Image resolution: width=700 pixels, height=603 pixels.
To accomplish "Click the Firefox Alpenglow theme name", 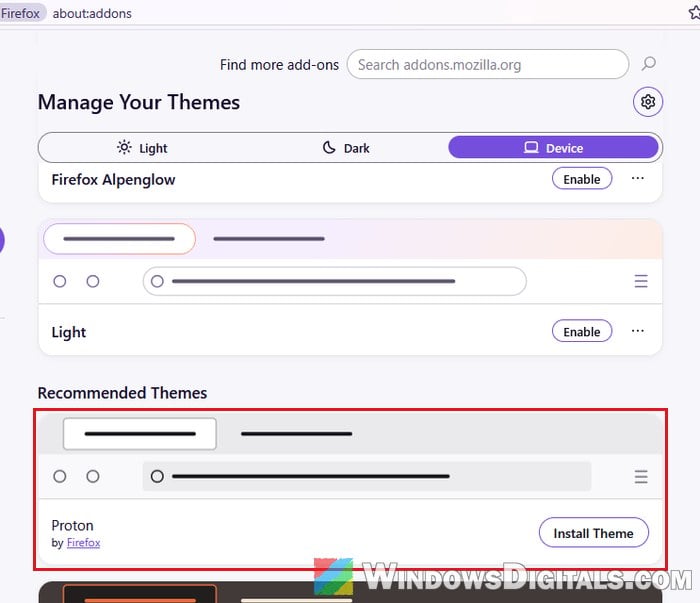I will (x=113, y=180).
